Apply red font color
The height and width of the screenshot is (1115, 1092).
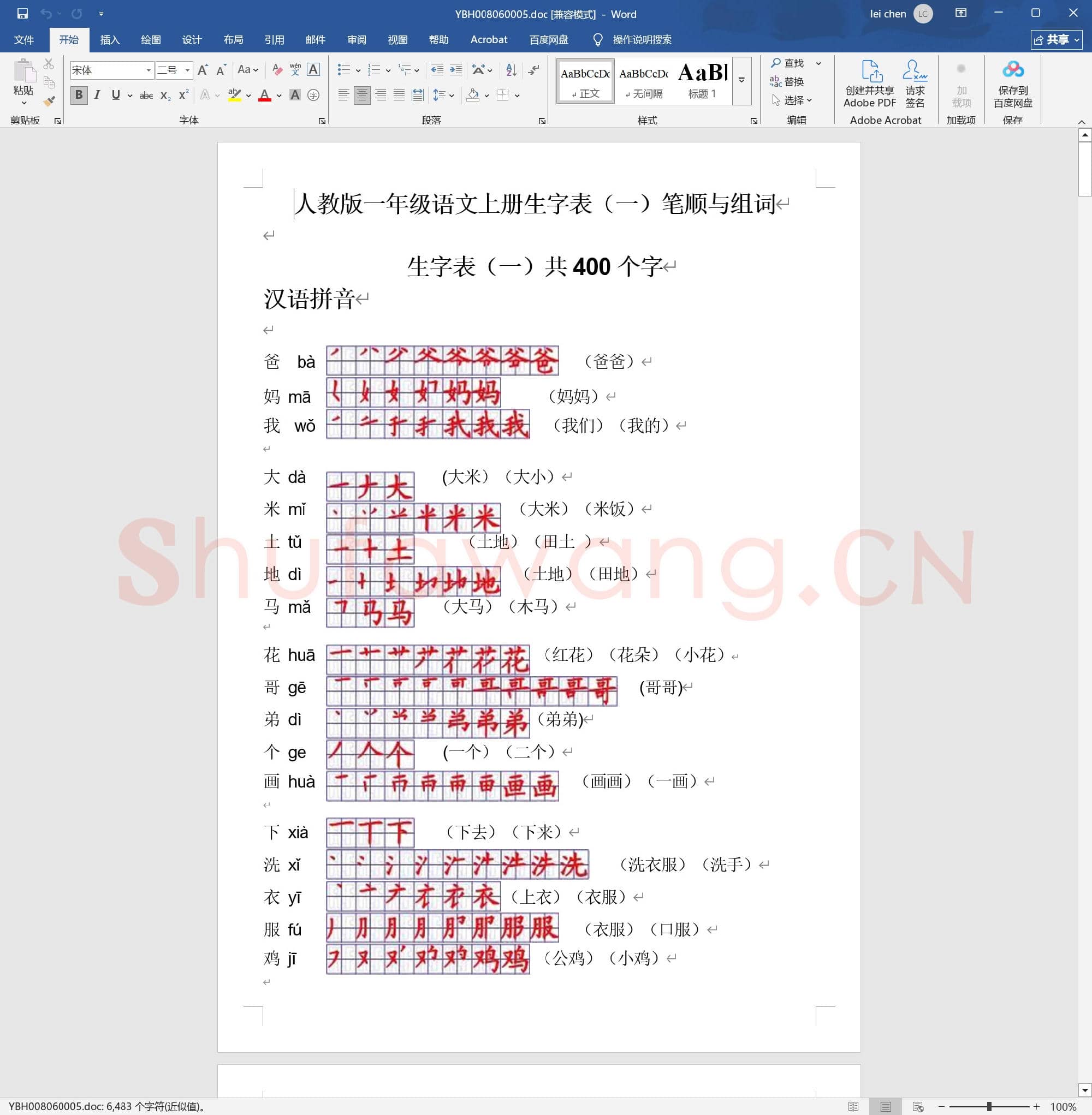tap(265, 95)
